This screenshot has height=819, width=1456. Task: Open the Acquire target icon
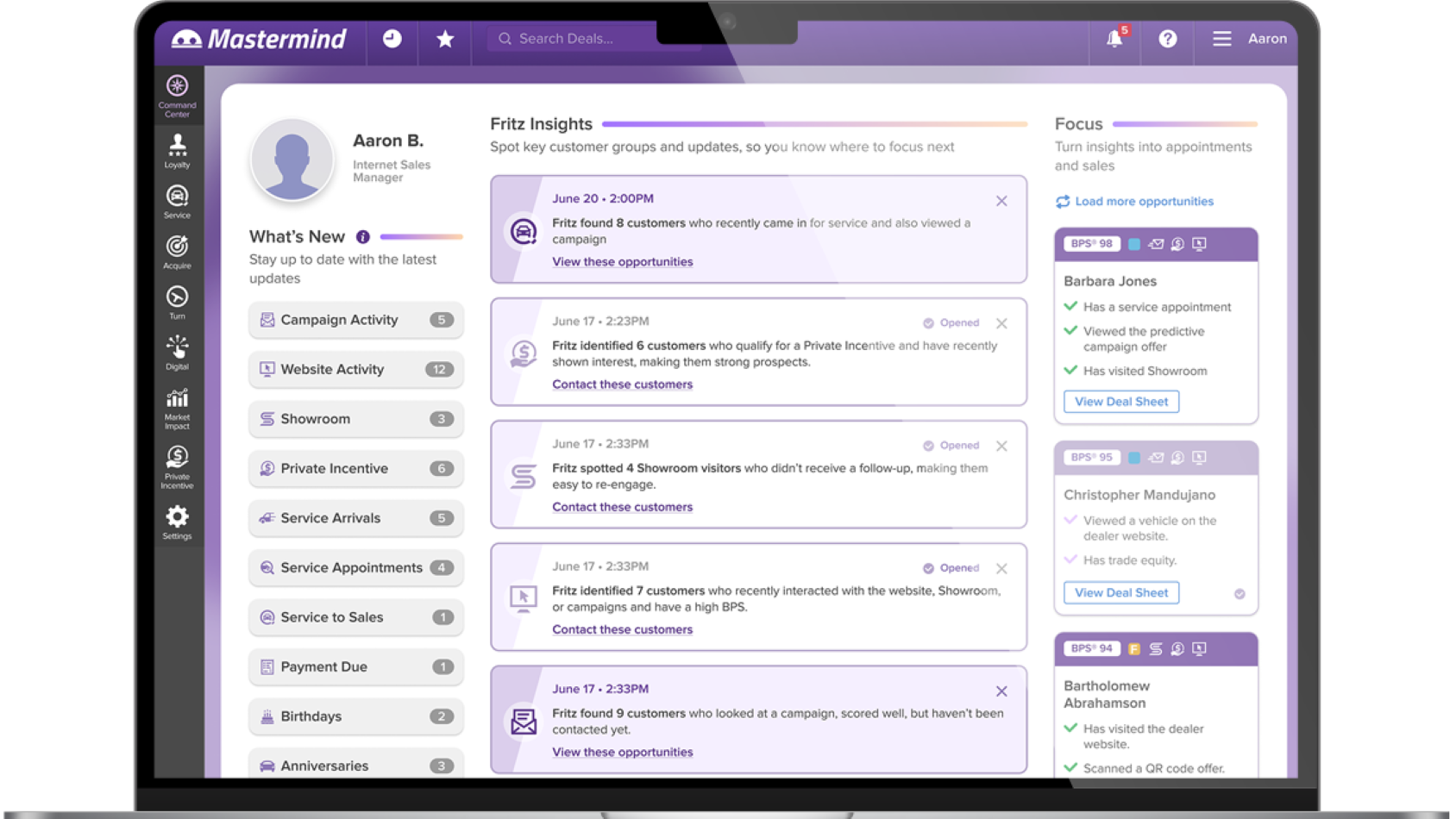177,251
